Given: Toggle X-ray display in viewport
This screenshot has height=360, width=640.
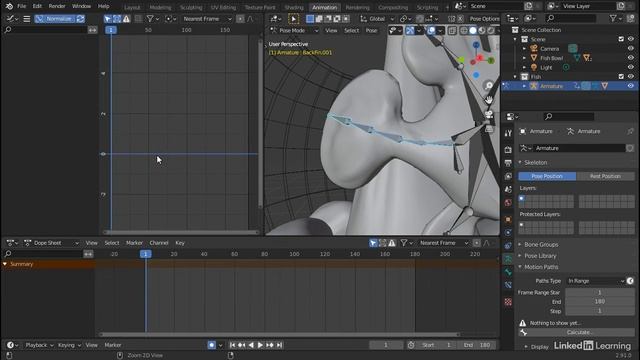Looking at the screenshot, I should point(452,30).
